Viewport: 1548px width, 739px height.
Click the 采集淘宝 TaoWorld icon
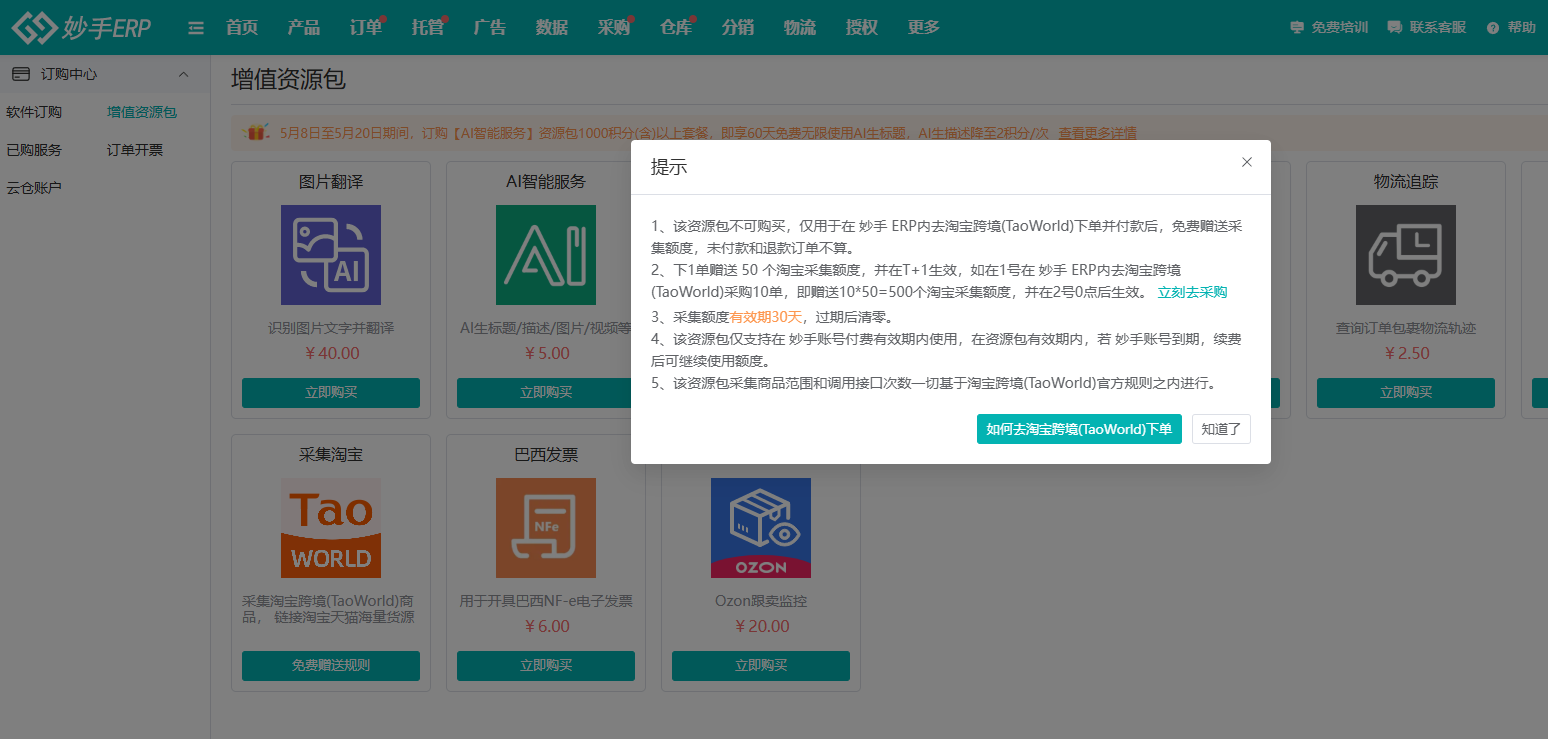[x=331, y=528]
